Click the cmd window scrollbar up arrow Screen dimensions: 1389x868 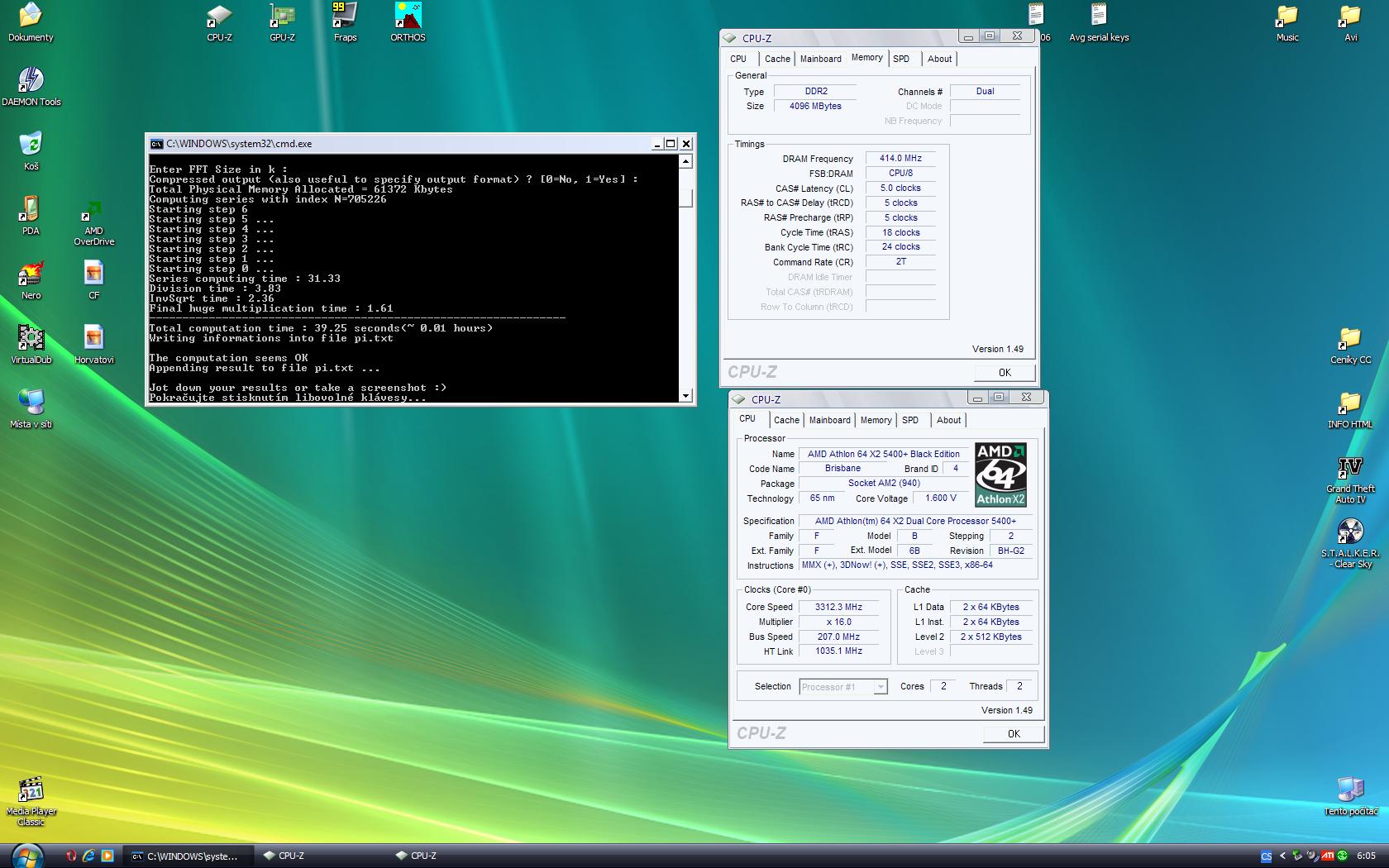[x=685, y=161]
